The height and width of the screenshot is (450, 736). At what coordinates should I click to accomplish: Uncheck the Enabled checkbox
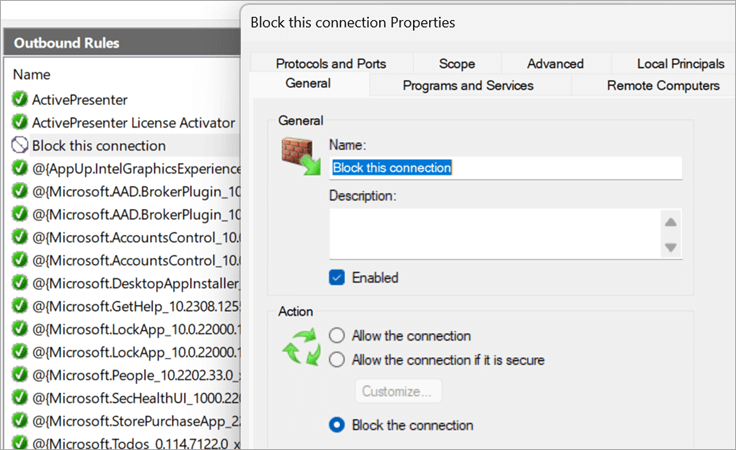click(x=338, y=277)
